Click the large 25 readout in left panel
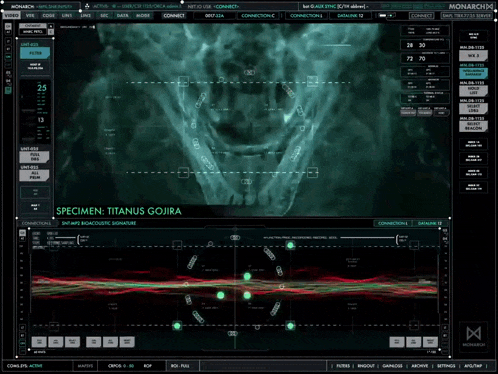 (42, 88)
